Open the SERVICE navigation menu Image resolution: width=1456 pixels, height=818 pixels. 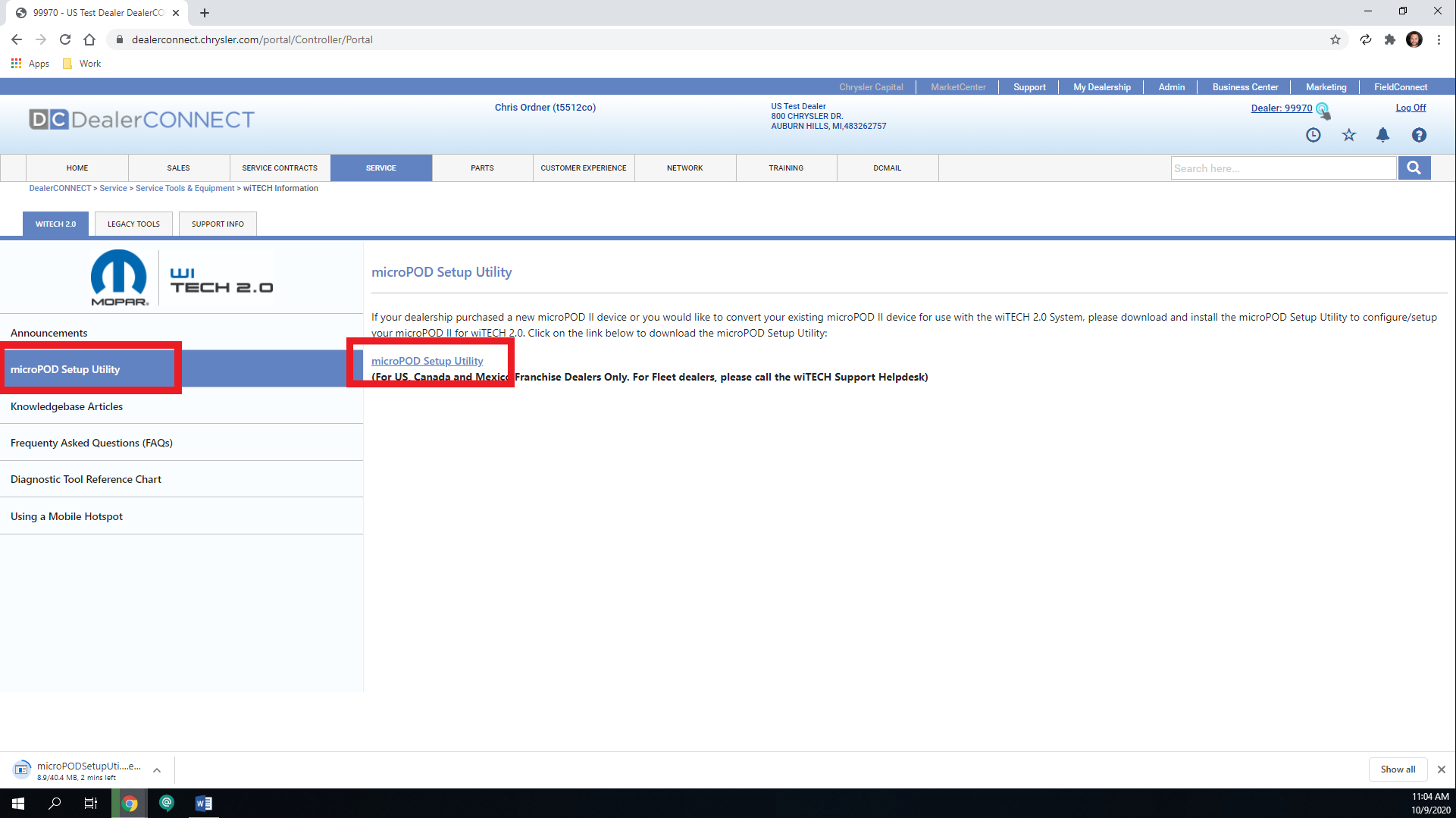click(x=381, y=168)
